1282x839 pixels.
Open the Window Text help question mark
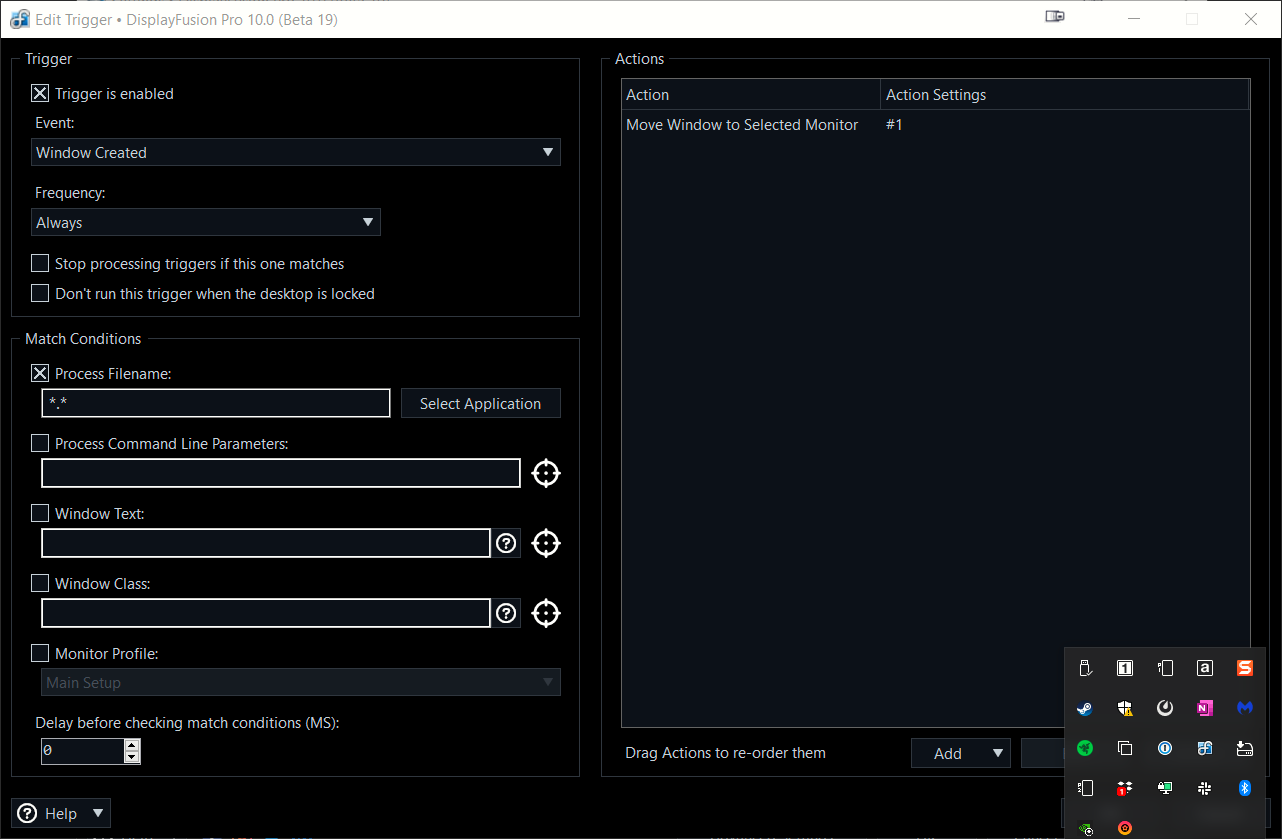(506, 543)
